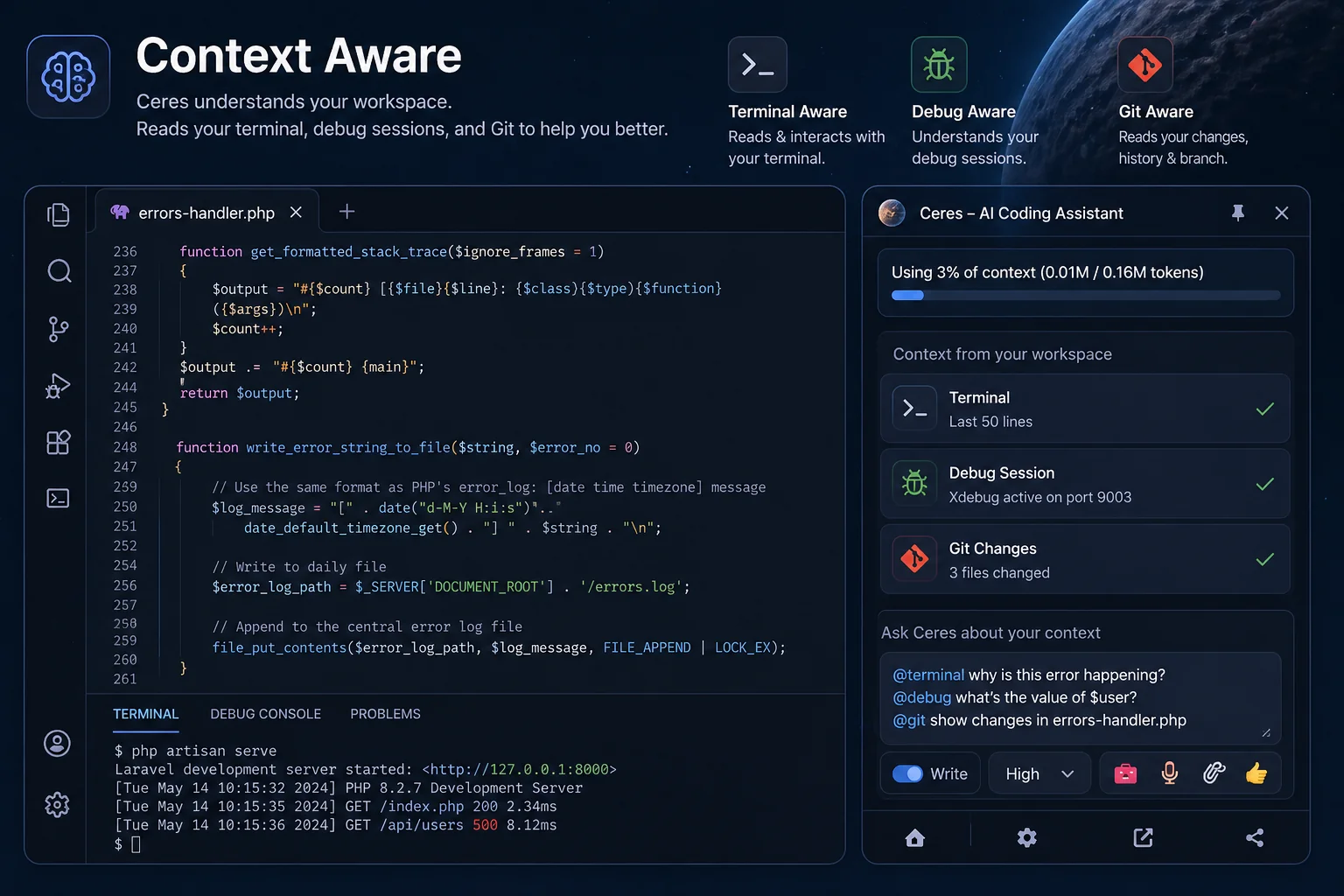
Task: Open the High effort dropdown
Action: coord(1039,773)
